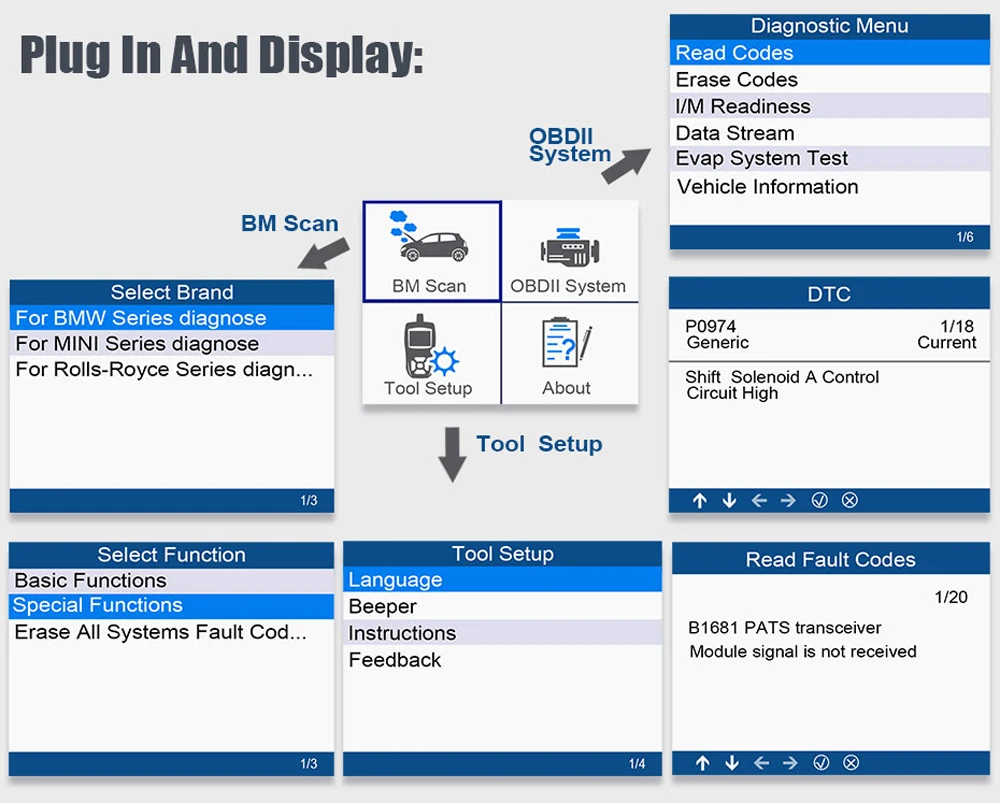Click down arrow in DTC screen

(x=730, y=501)
